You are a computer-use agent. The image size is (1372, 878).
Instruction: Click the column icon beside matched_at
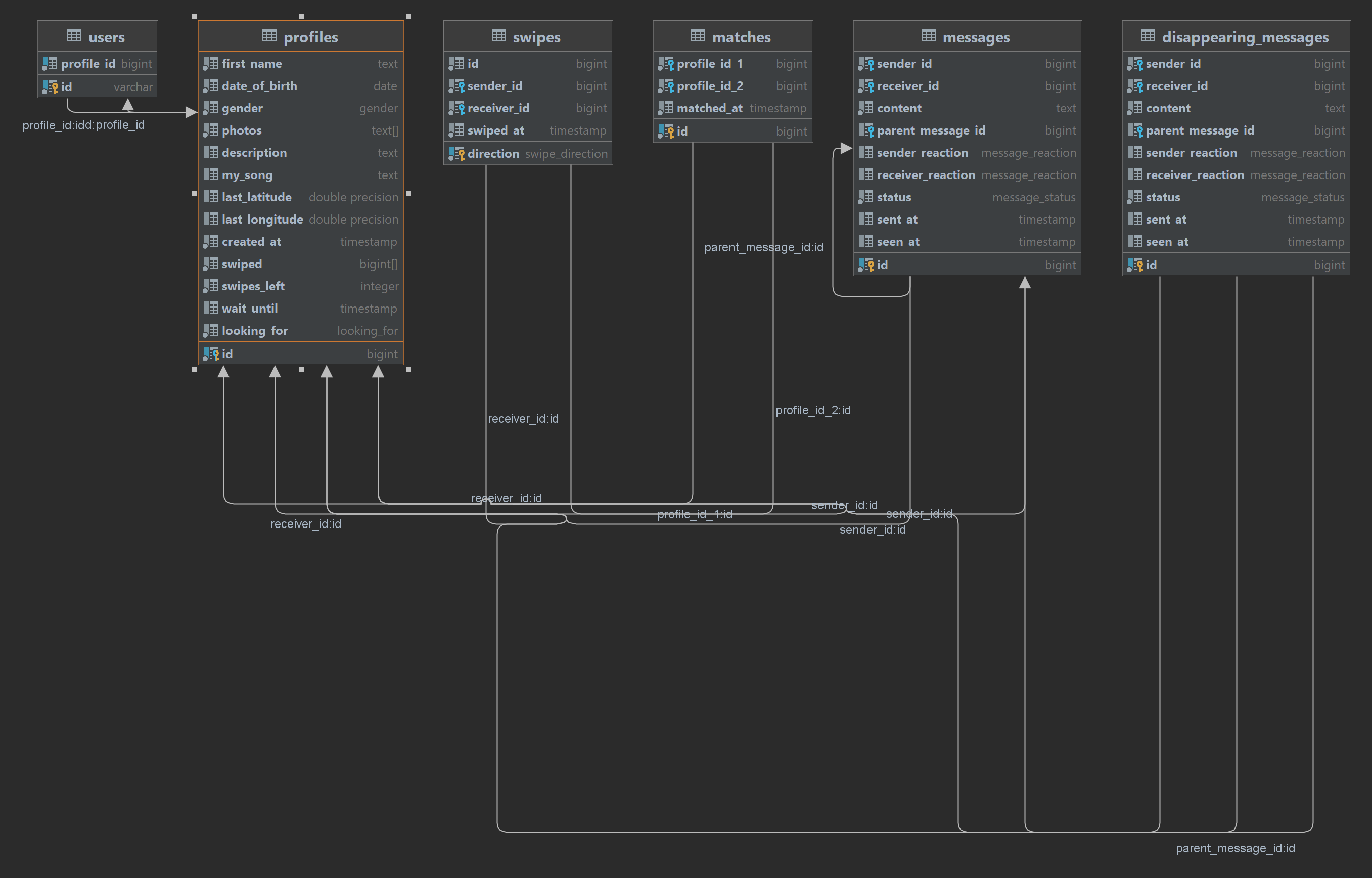click(665, 108)
